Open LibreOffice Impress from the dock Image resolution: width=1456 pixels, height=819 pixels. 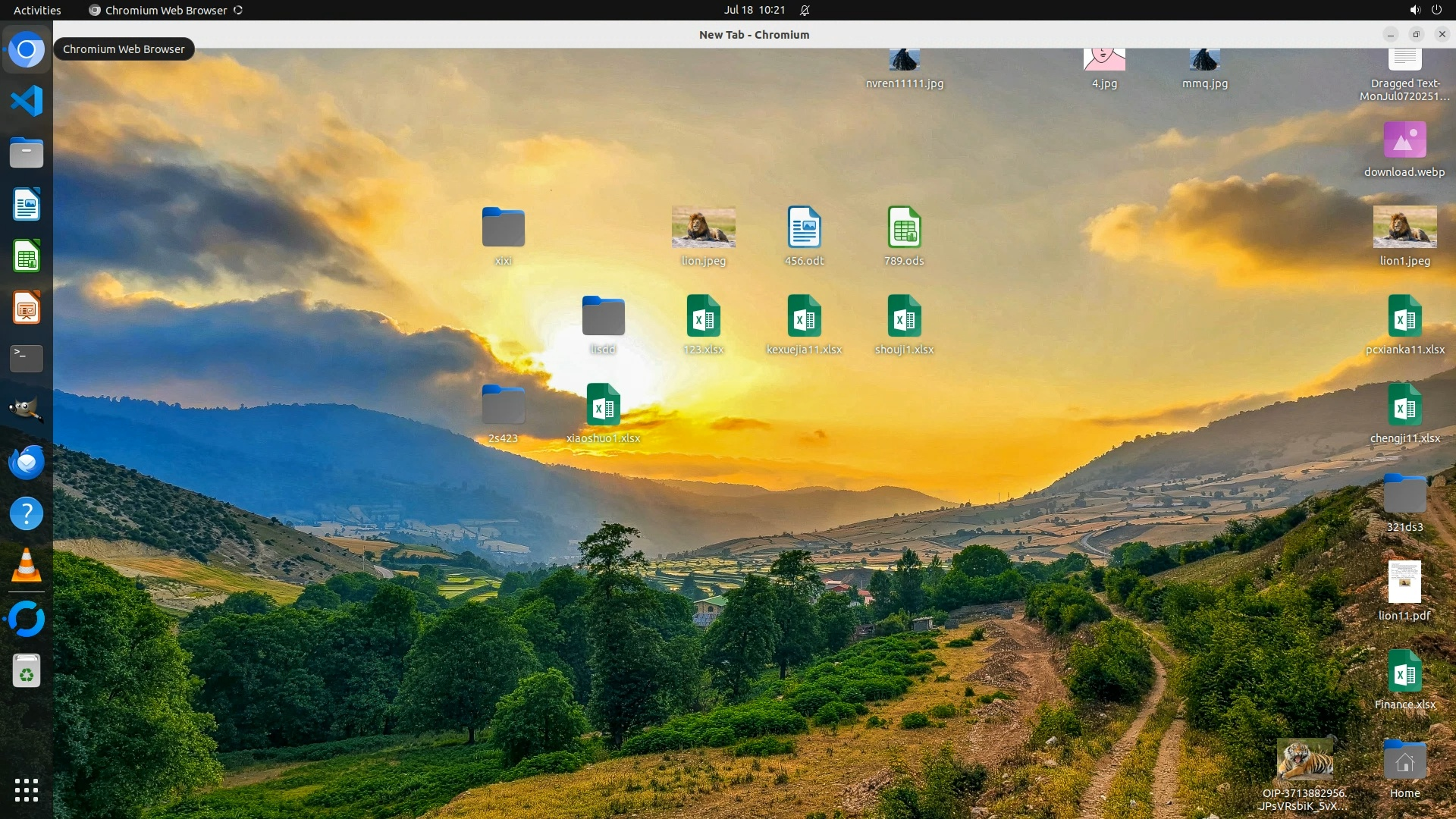click(x=27, y=308)
